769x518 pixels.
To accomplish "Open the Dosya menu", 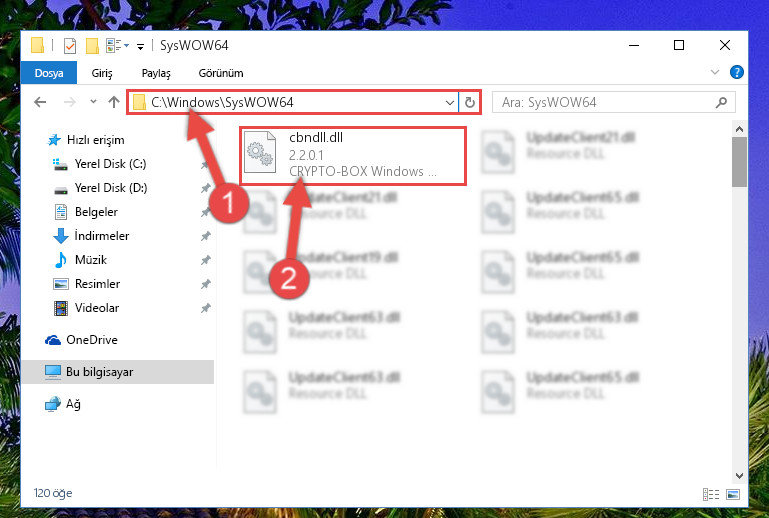I will point(49,73).
